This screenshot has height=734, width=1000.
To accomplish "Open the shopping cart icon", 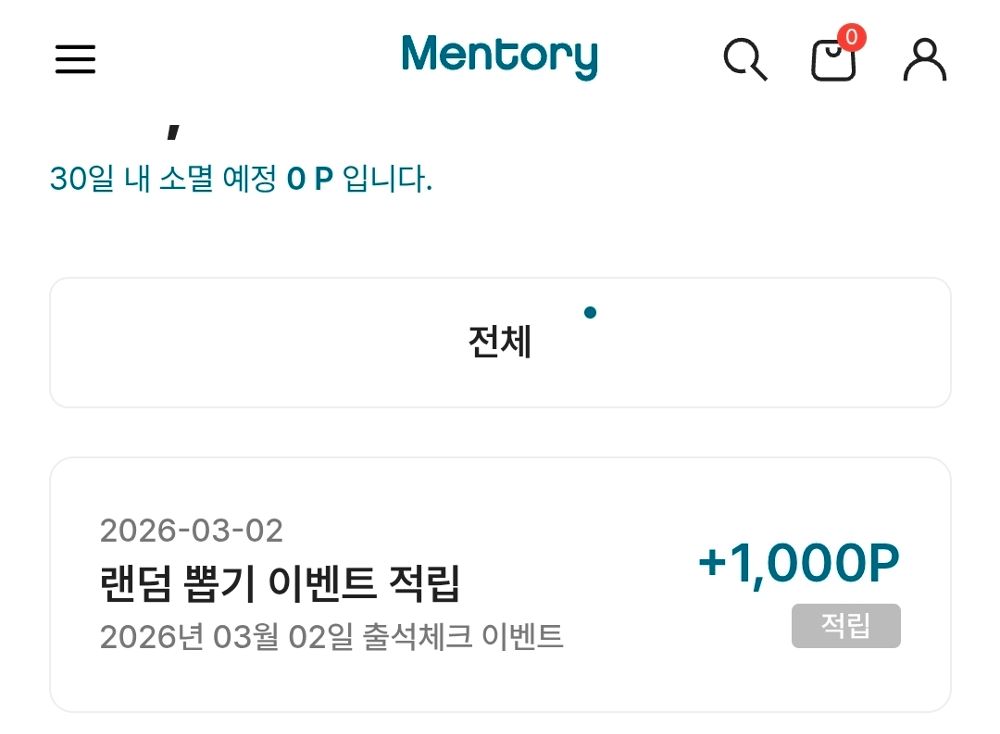I will click(832, 62).
